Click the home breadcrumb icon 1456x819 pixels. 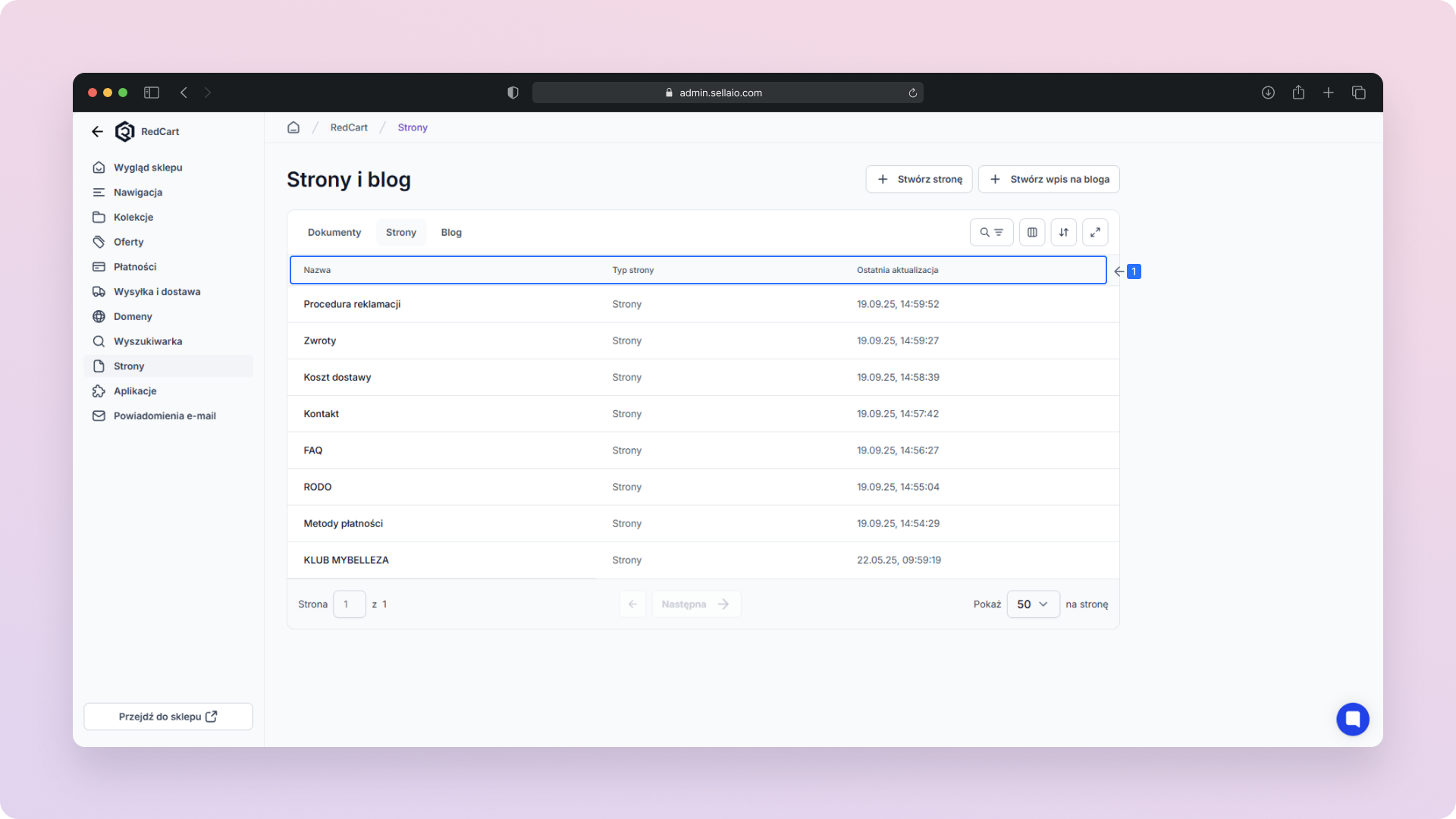[x=293, y=127]
